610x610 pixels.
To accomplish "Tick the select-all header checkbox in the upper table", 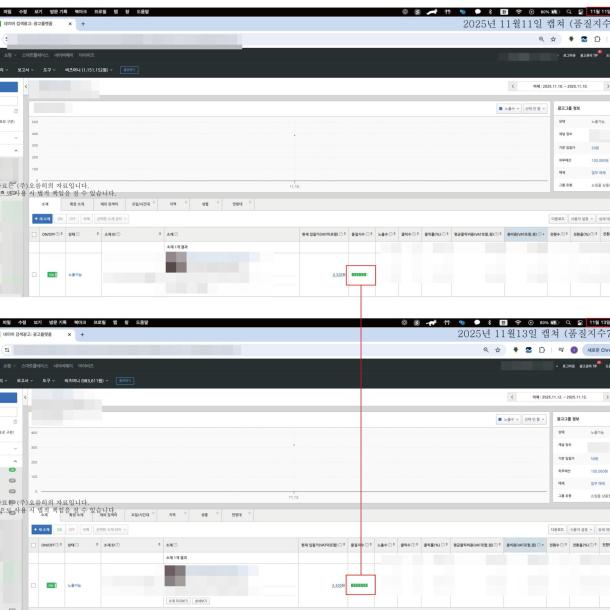I will coord(35,234).
